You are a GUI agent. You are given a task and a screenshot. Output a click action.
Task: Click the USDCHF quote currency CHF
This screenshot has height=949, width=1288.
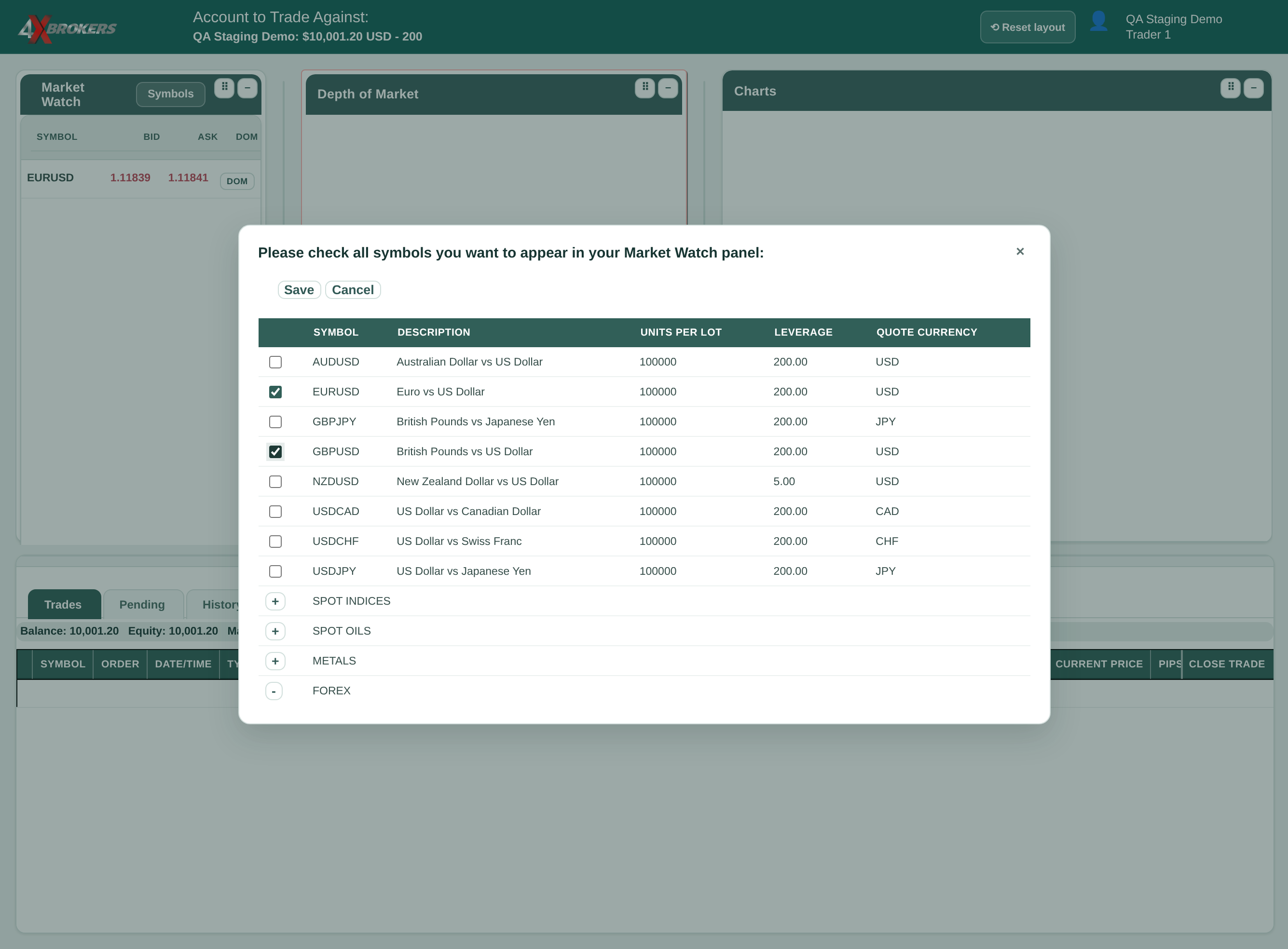point(887,541)
